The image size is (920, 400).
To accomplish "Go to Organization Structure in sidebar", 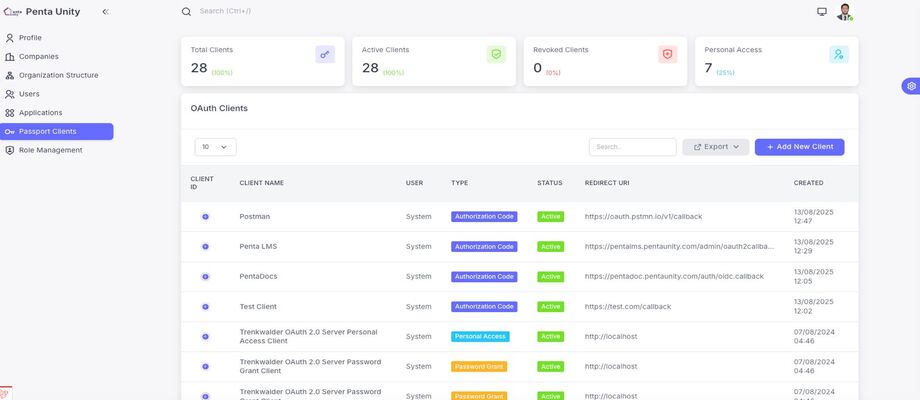I will click(58, 75).
